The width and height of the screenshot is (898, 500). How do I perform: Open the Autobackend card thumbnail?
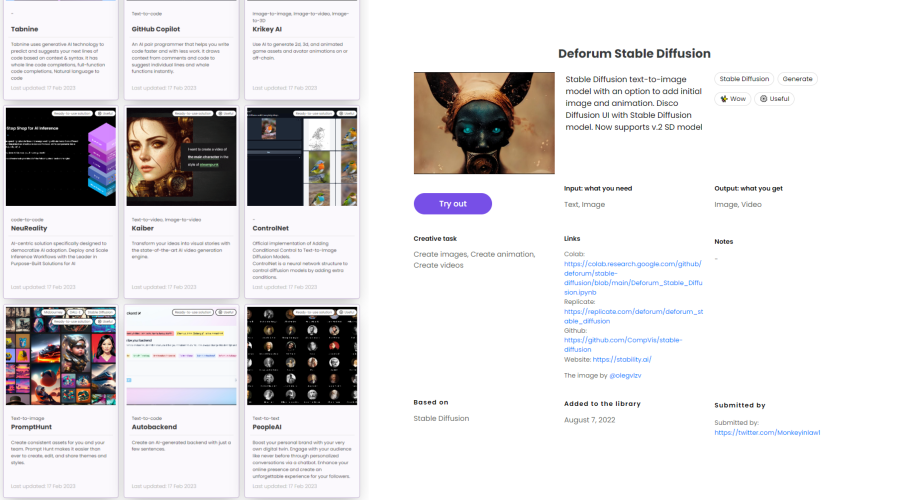(182, 356)
